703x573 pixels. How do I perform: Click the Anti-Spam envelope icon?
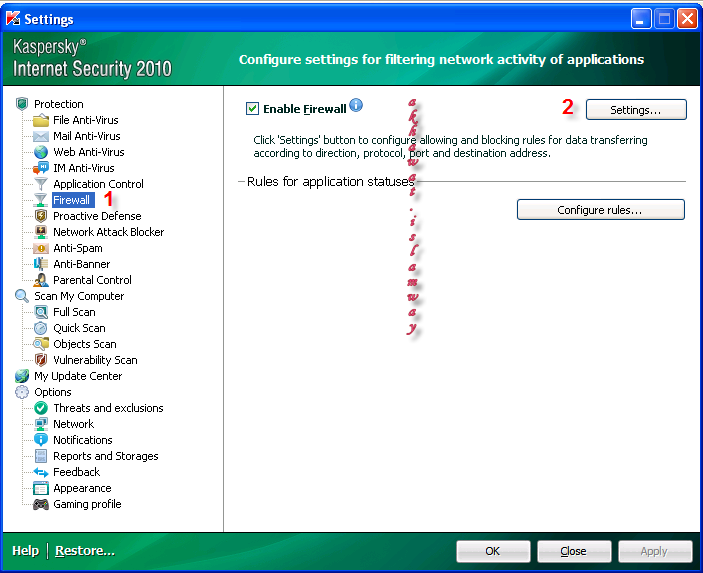coord(41,248)
